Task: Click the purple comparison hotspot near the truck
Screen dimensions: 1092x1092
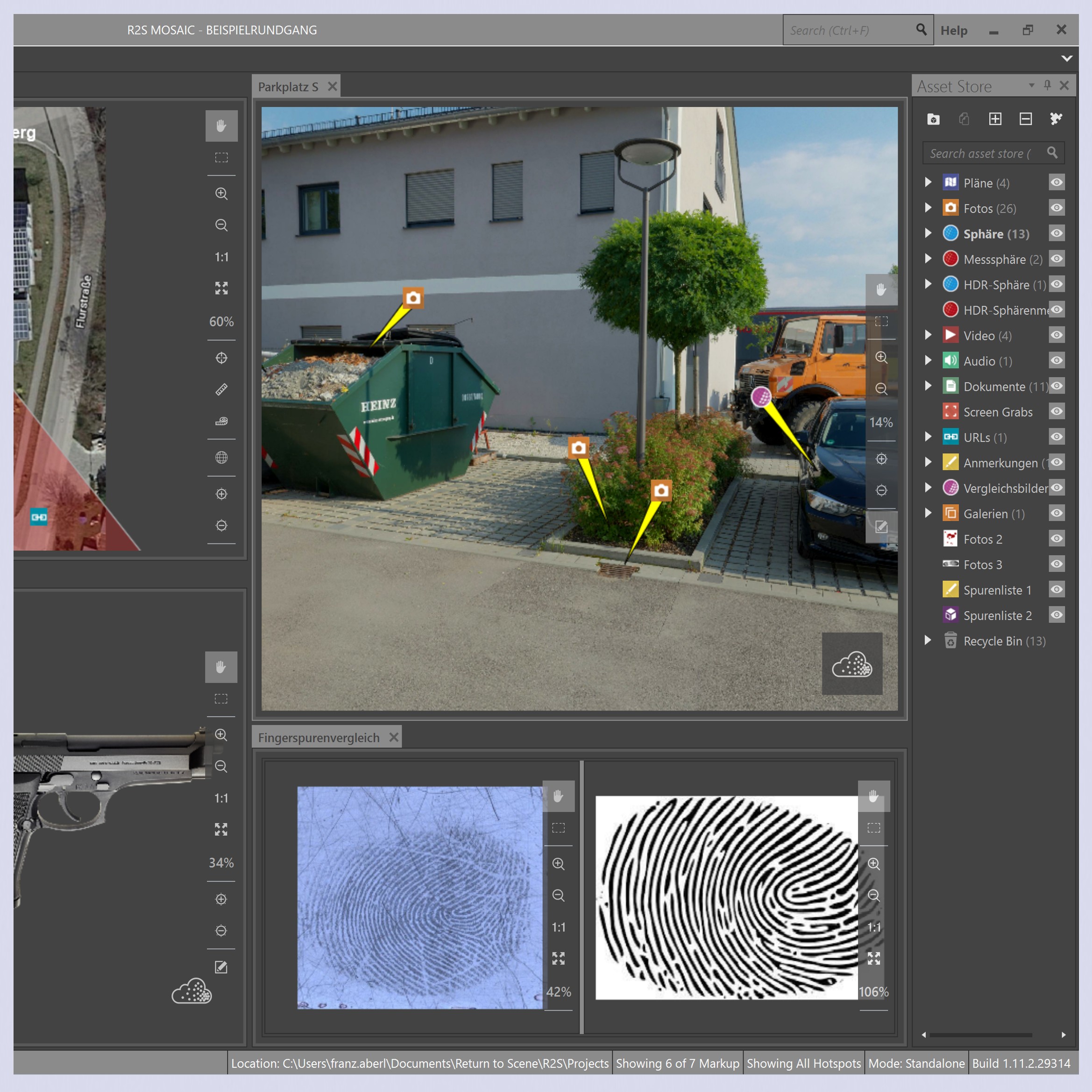Action: coord(761,397)
